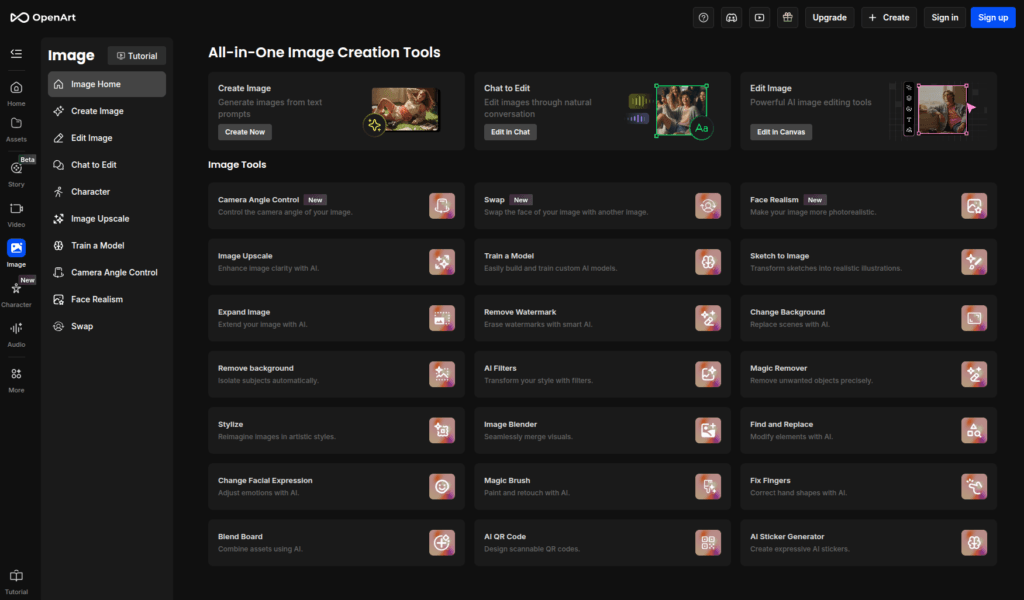The height and width of the screenshot is (600, 1024).
Task: Select Face Realism in sidebar
Action: pos(106,299)
